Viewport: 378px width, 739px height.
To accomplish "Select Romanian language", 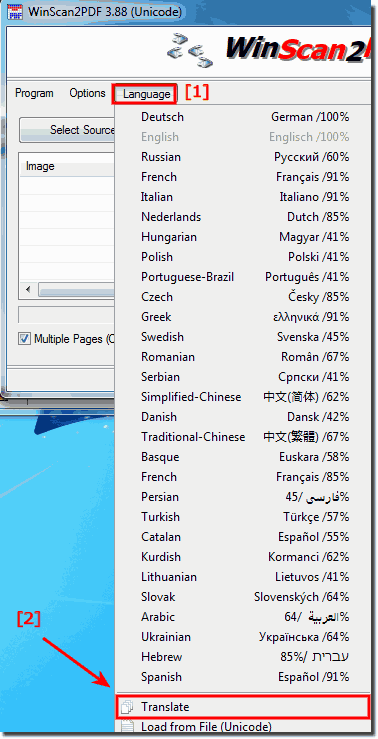I will click(x=242, y=357).
